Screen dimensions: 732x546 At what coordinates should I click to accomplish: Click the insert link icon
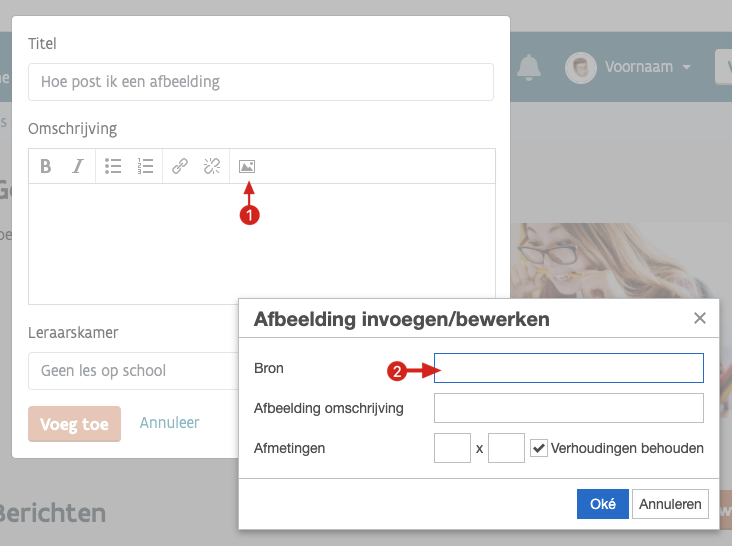click(x=180, y=166)
